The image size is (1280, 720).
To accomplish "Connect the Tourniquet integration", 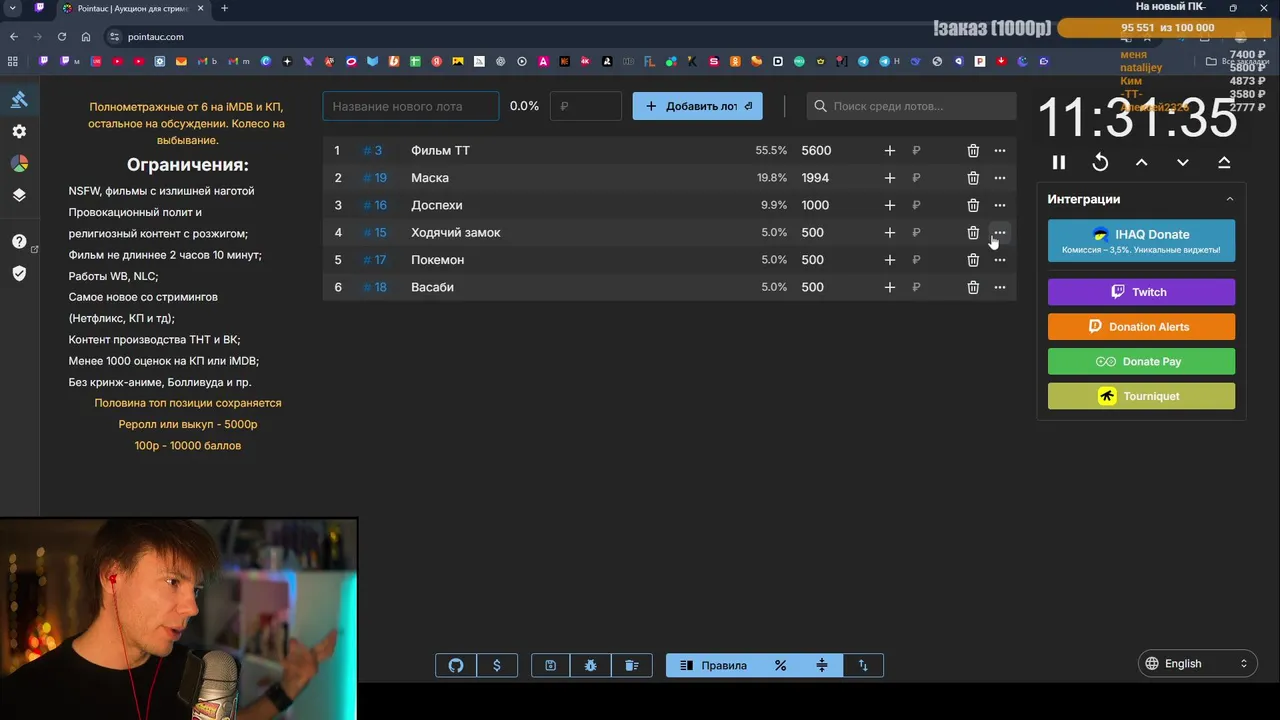I will coord(1141,396).
